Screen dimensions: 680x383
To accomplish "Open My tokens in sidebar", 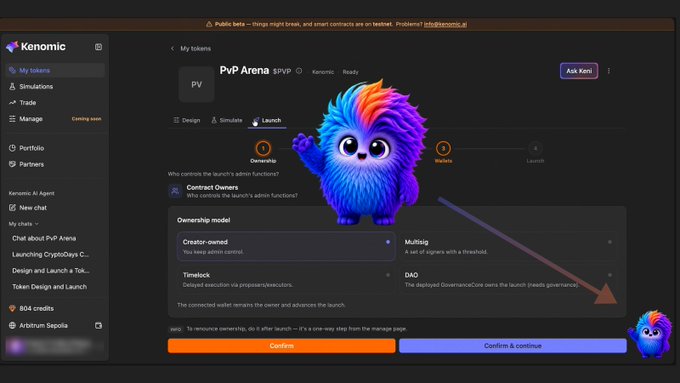I will (x=55, y=70).
